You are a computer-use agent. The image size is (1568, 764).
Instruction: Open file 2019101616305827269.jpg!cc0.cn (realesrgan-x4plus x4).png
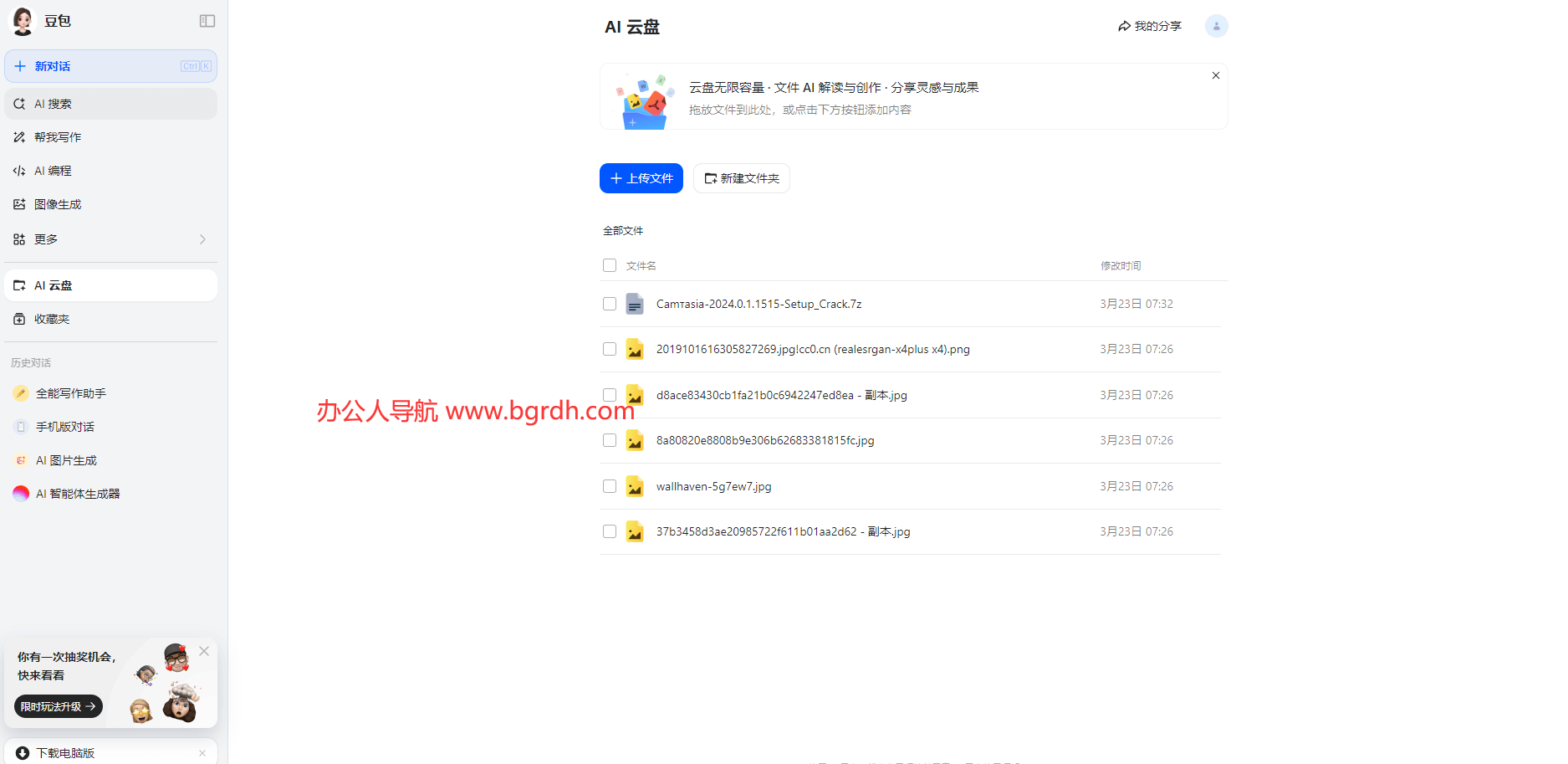(x=813, y=349)
